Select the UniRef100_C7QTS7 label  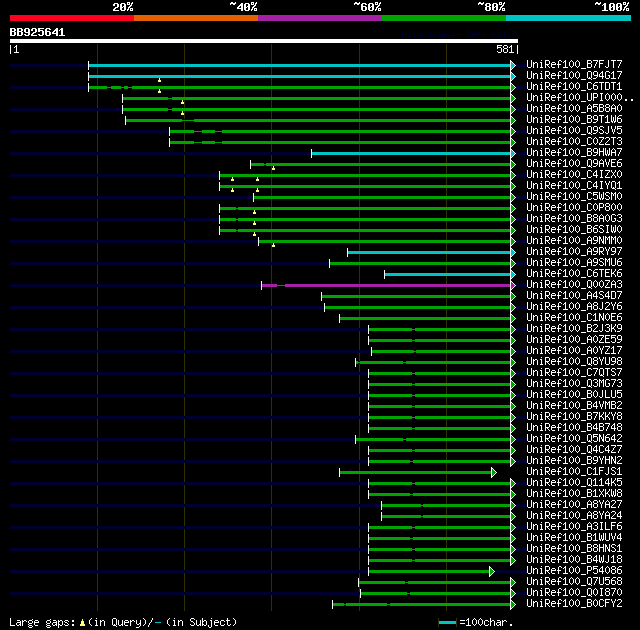tap(574, 373)
